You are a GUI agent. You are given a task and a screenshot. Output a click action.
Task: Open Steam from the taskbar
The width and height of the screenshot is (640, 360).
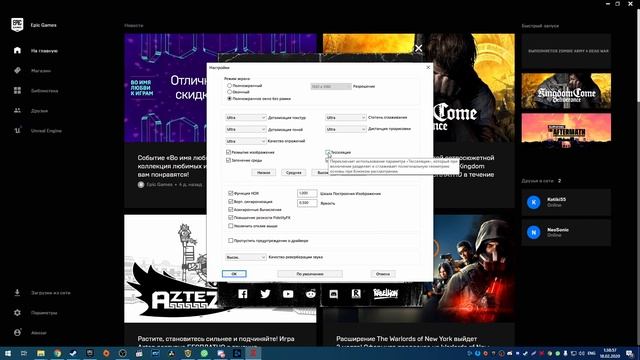click(x=73, y=353)
